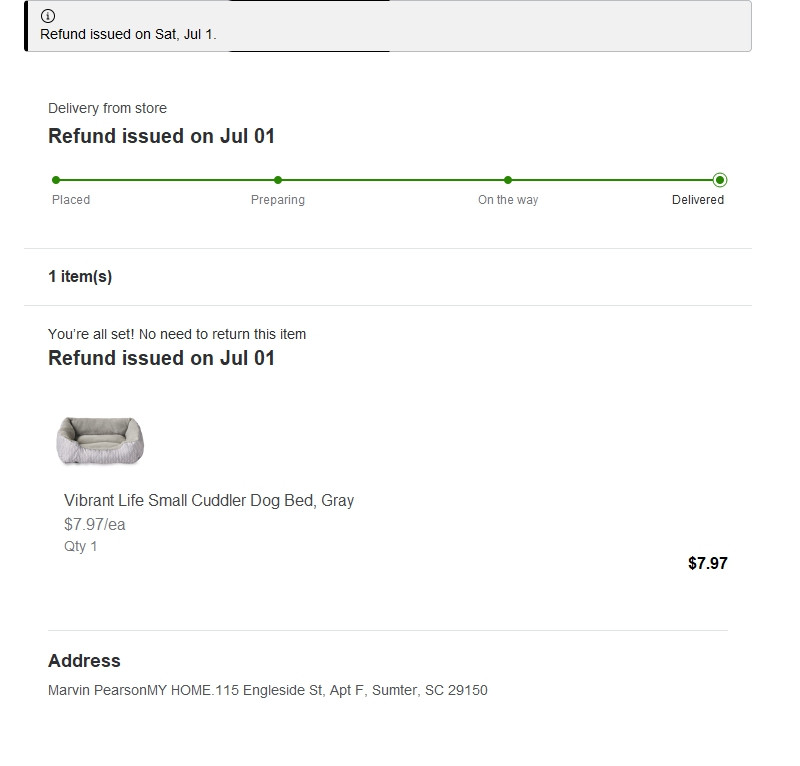Screen dimensions: 800x766
Task: Click the Address heading
Action: (84, 661)
